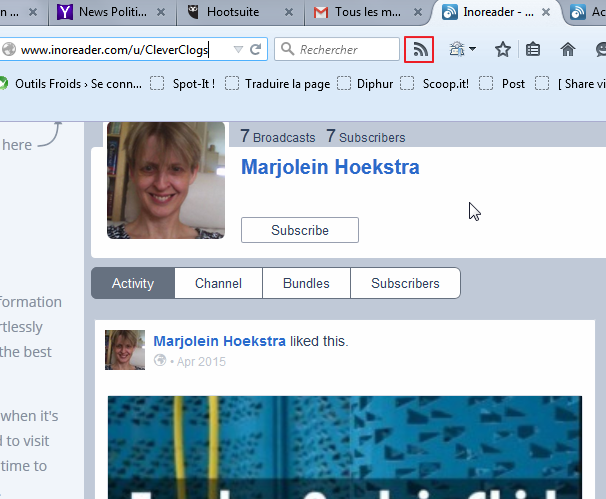Viewport: 606px width, 499px height.
Task: Click small avatar in activity post
Action: click(x=125, y=350)
